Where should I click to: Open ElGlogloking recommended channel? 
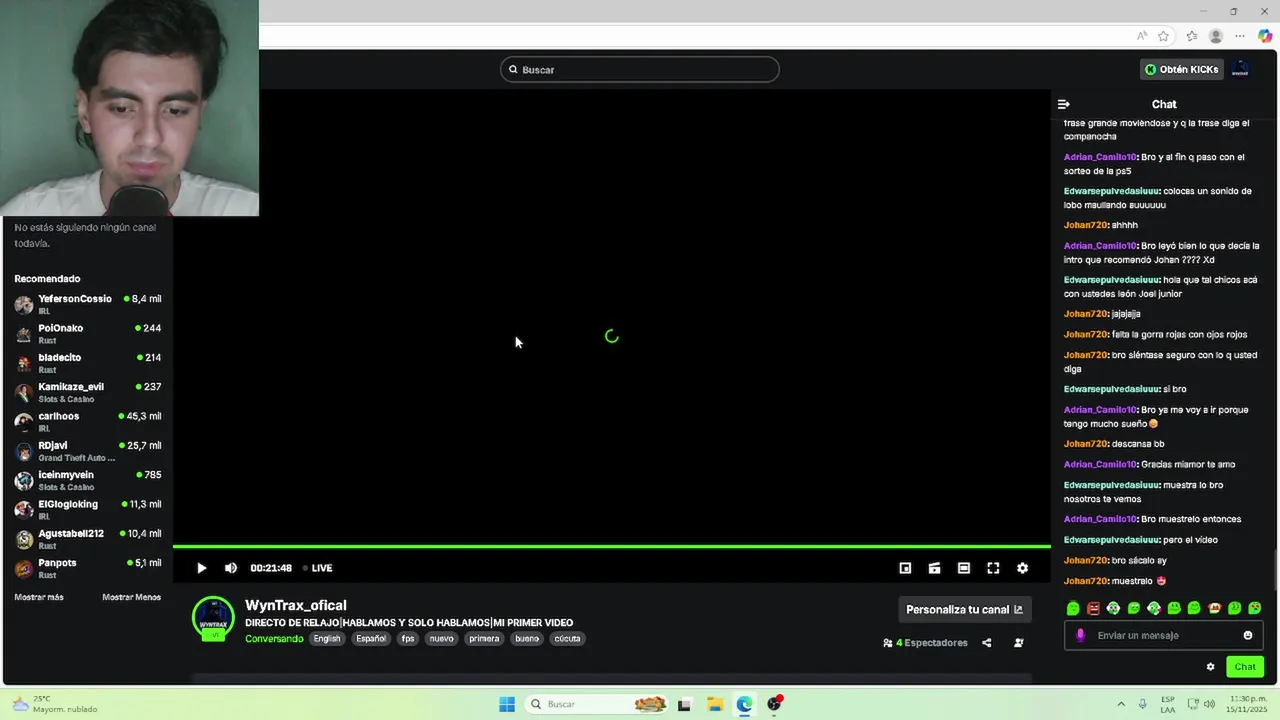pyautogui.click(x=88, y=509)
